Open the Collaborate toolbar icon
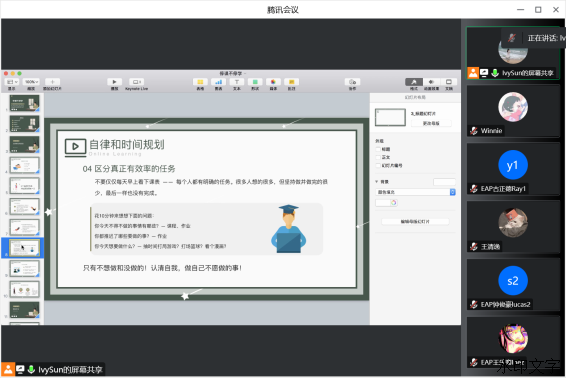Screen dimensions: 566x378 click(x=352, y=82)
